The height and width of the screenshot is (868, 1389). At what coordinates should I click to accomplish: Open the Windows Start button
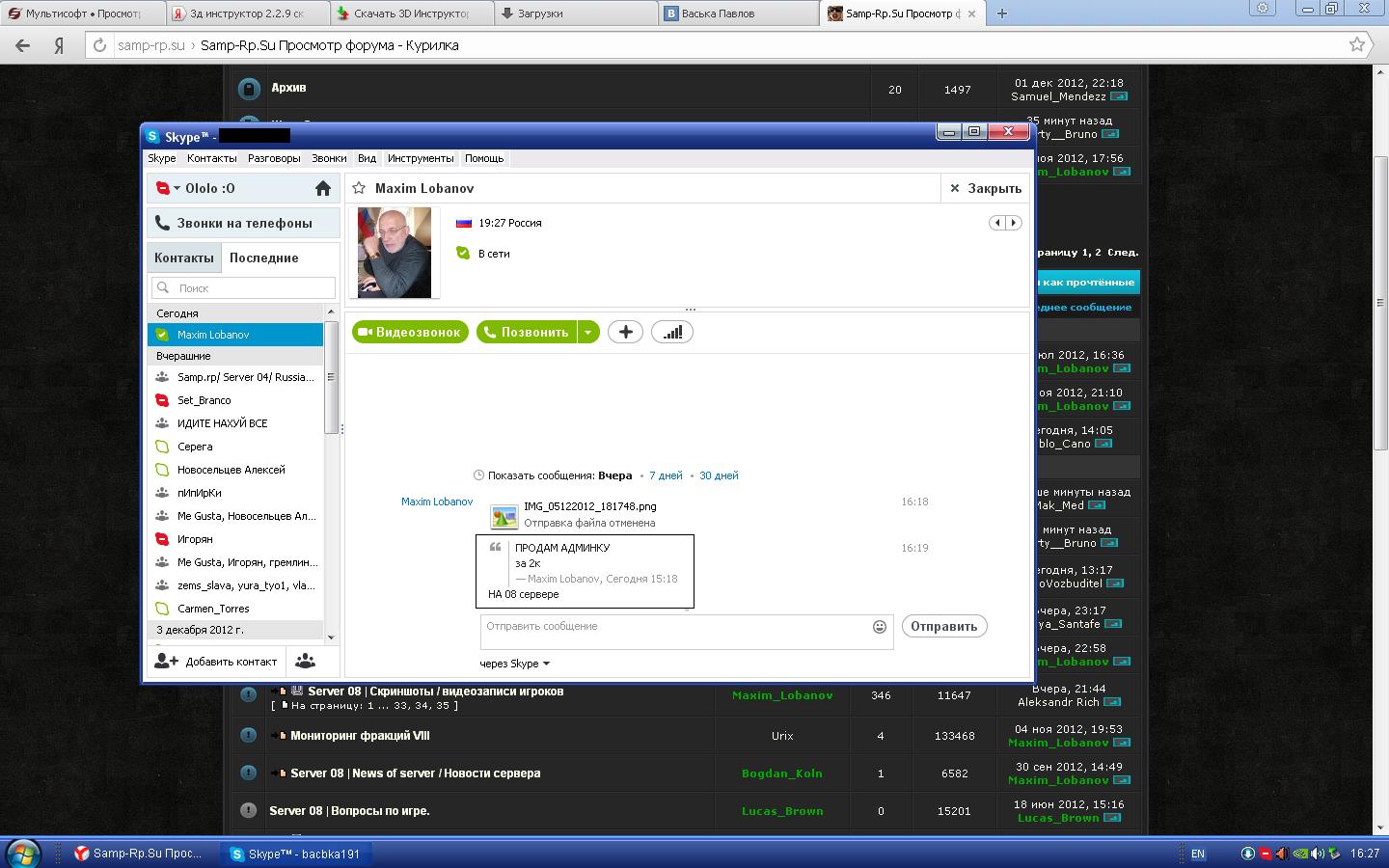tap(22, 854)
